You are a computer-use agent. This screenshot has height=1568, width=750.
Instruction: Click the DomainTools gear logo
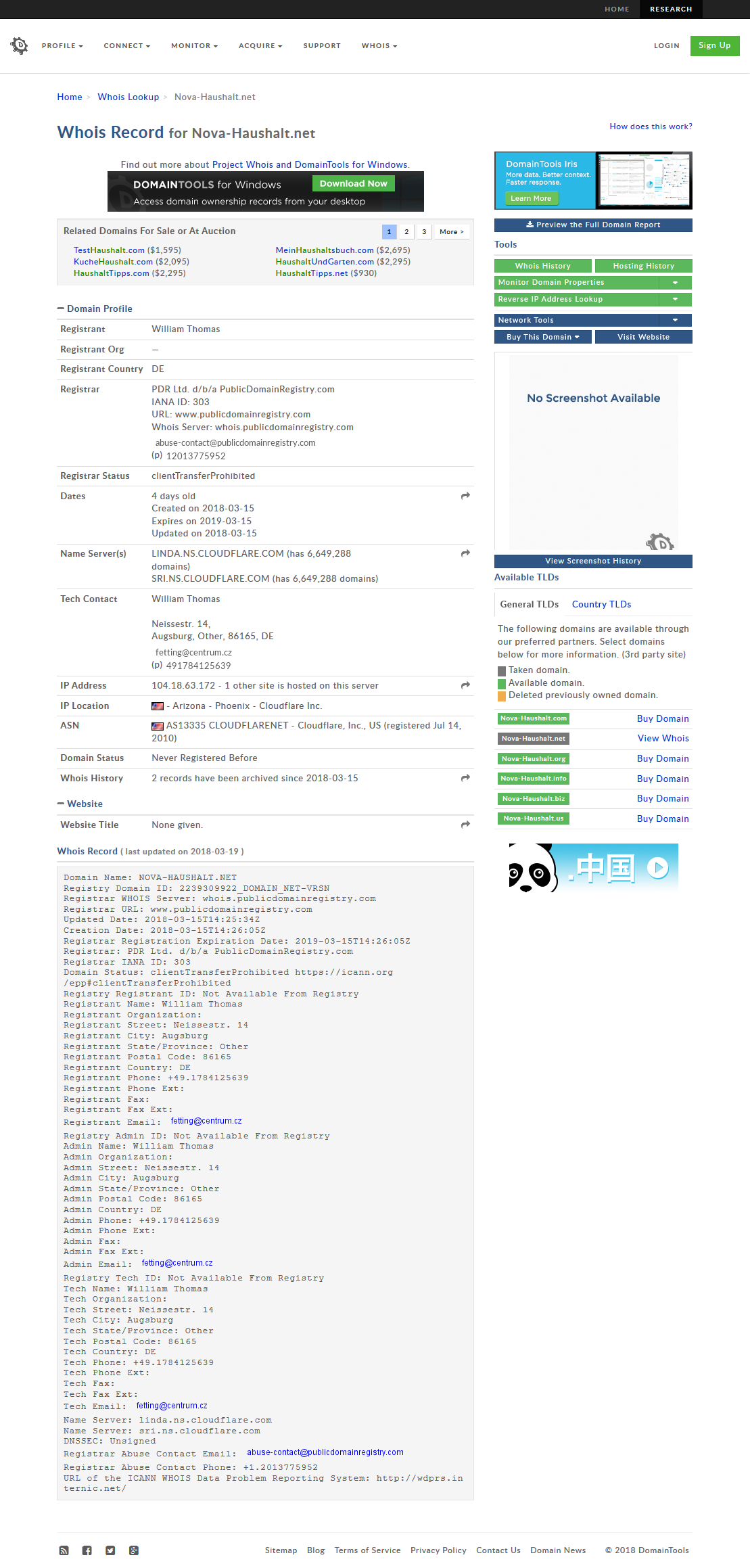(19, 45)
